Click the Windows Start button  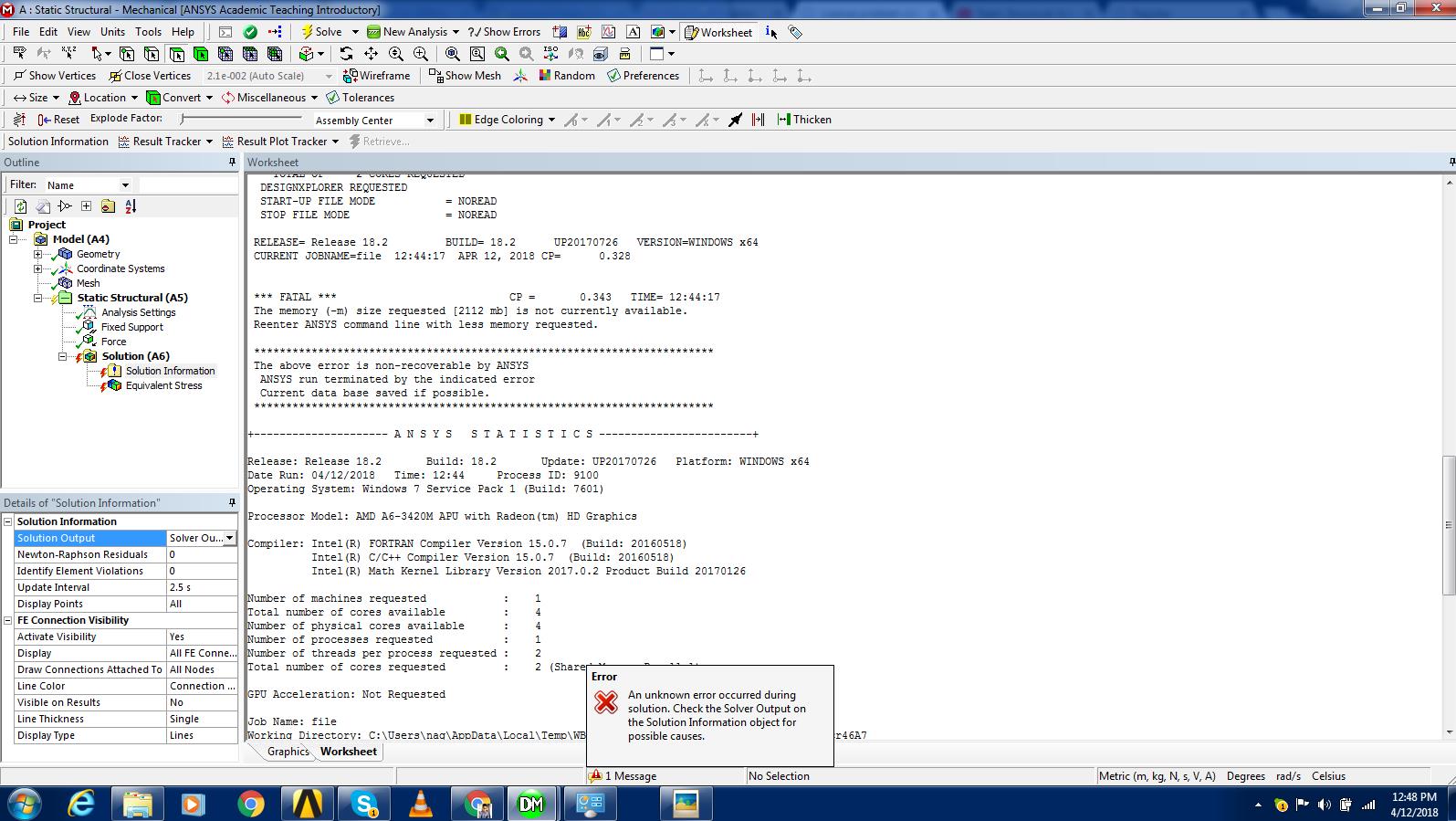24,804
